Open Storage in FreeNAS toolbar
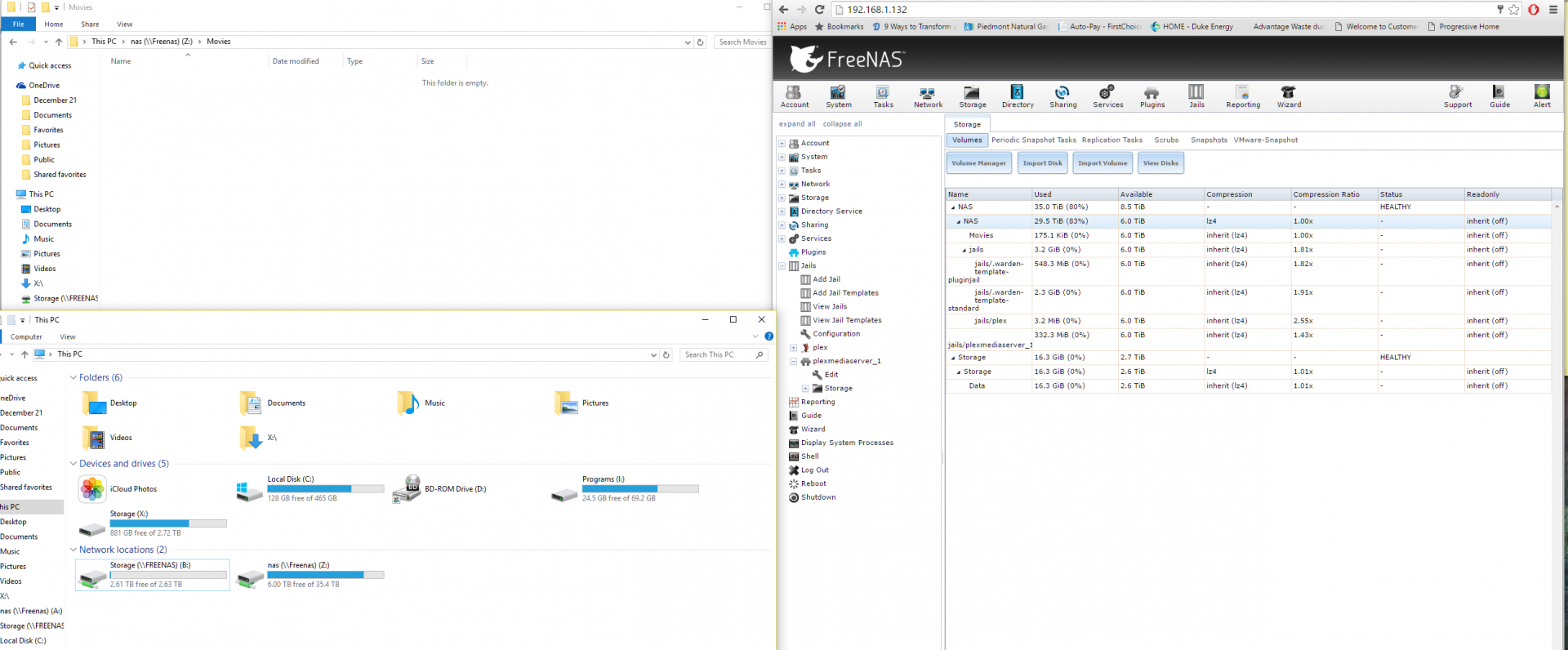Screen dimensions: 1568x650 click(972, 96)
